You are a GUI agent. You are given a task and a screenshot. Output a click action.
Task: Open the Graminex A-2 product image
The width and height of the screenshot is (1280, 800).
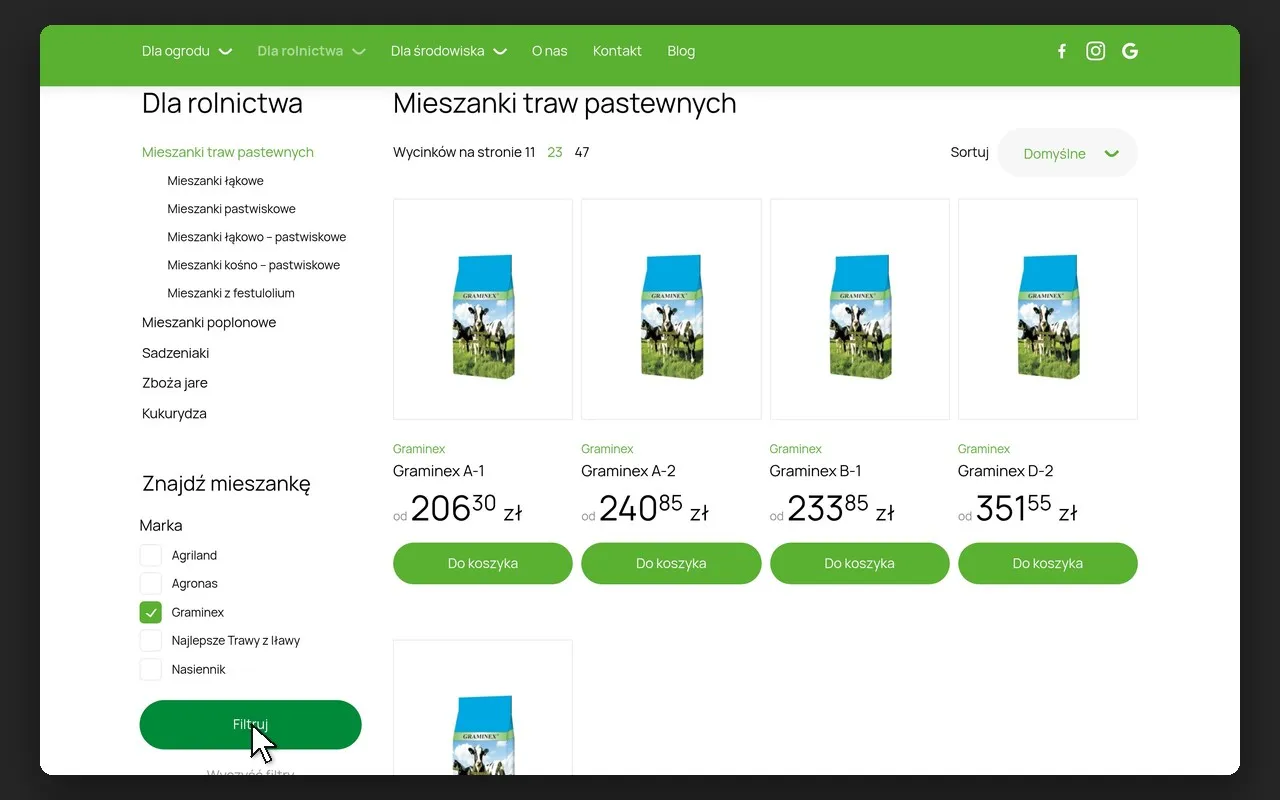coord(671,309)
